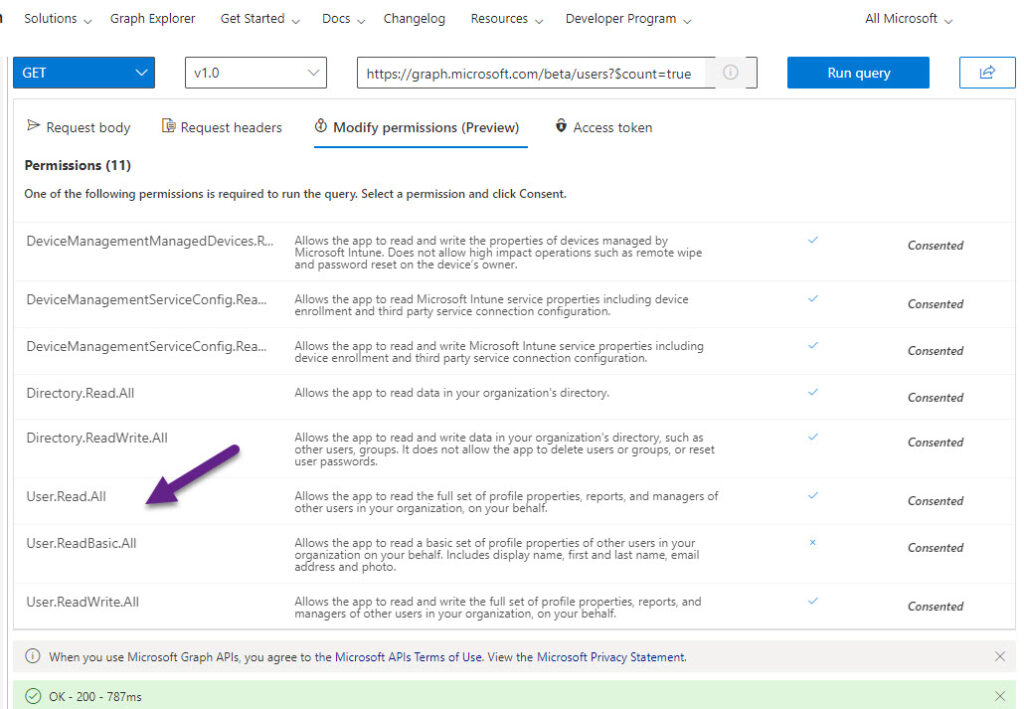Expand the Docs menu

click(x=343, y=18)
